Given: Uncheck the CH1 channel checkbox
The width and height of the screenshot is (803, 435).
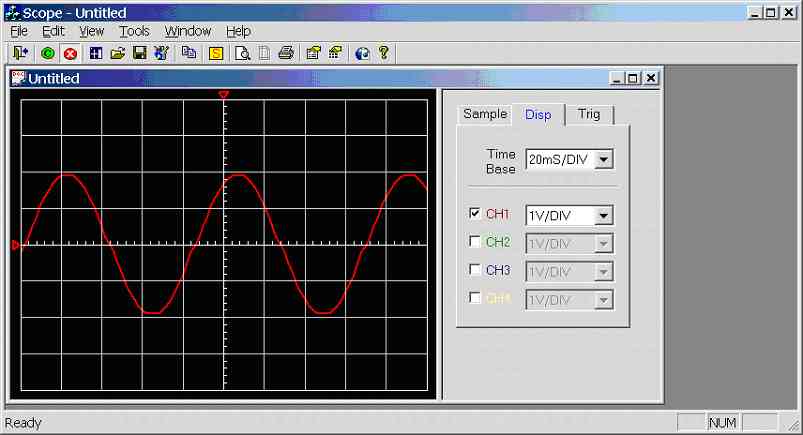Looking at the screenshot, I should coord(475,214).
